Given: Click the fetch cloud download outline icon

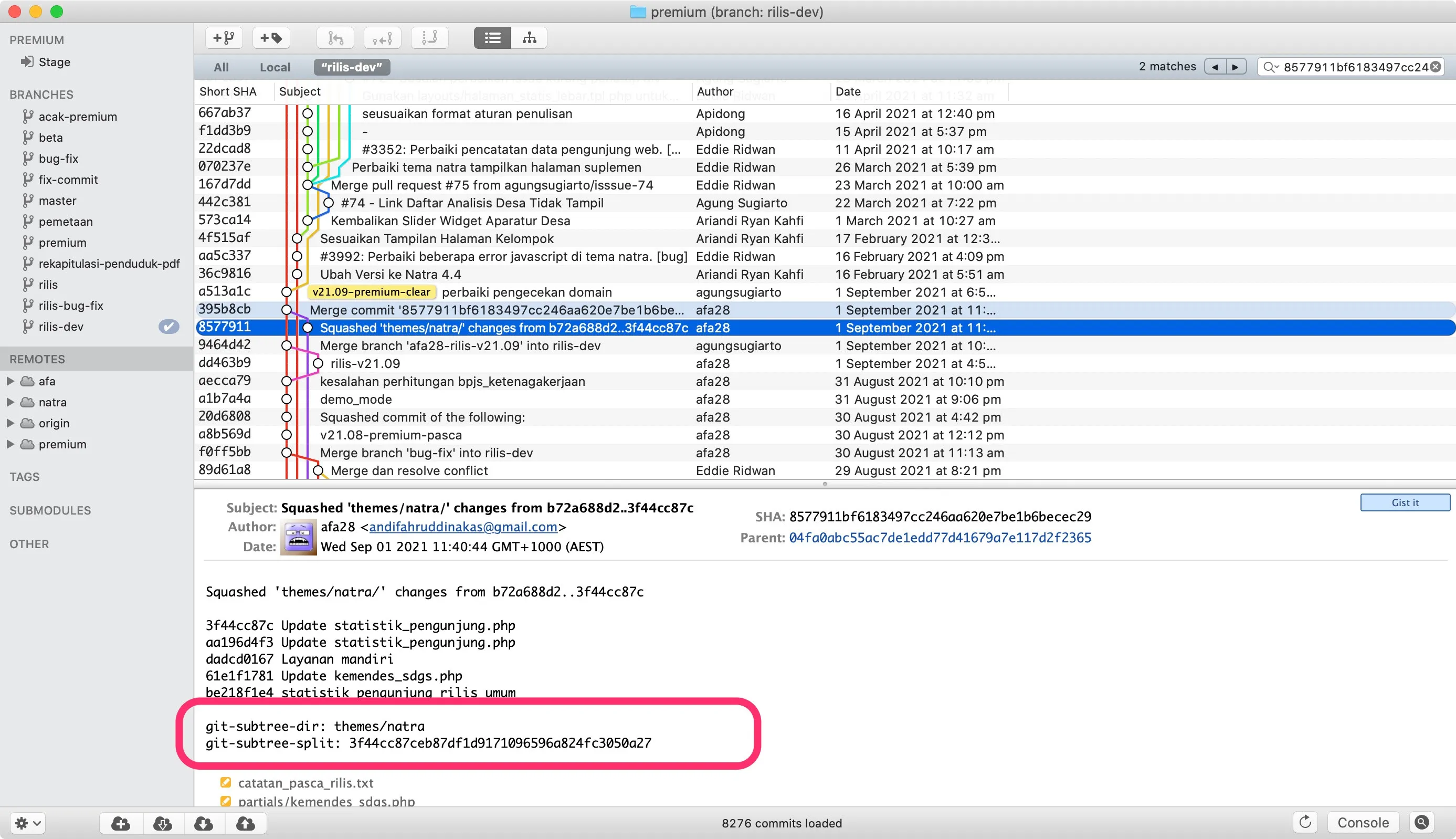Looking at the screenshot, I should [162, 823].
